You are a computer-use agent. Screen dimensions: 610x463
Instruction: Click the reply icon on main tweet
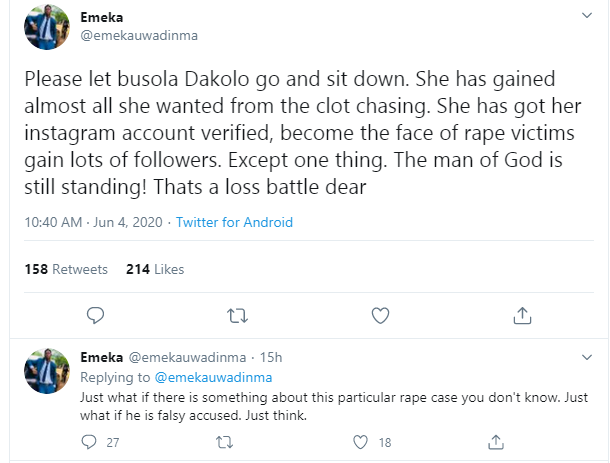(95, 316)
